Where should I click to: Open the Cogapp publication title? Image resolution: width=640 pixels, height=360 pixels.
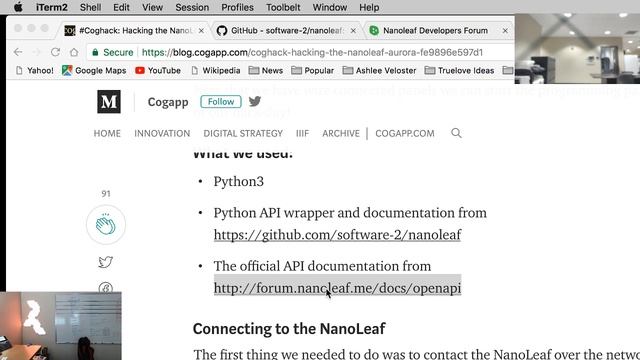tap(168, 102)
